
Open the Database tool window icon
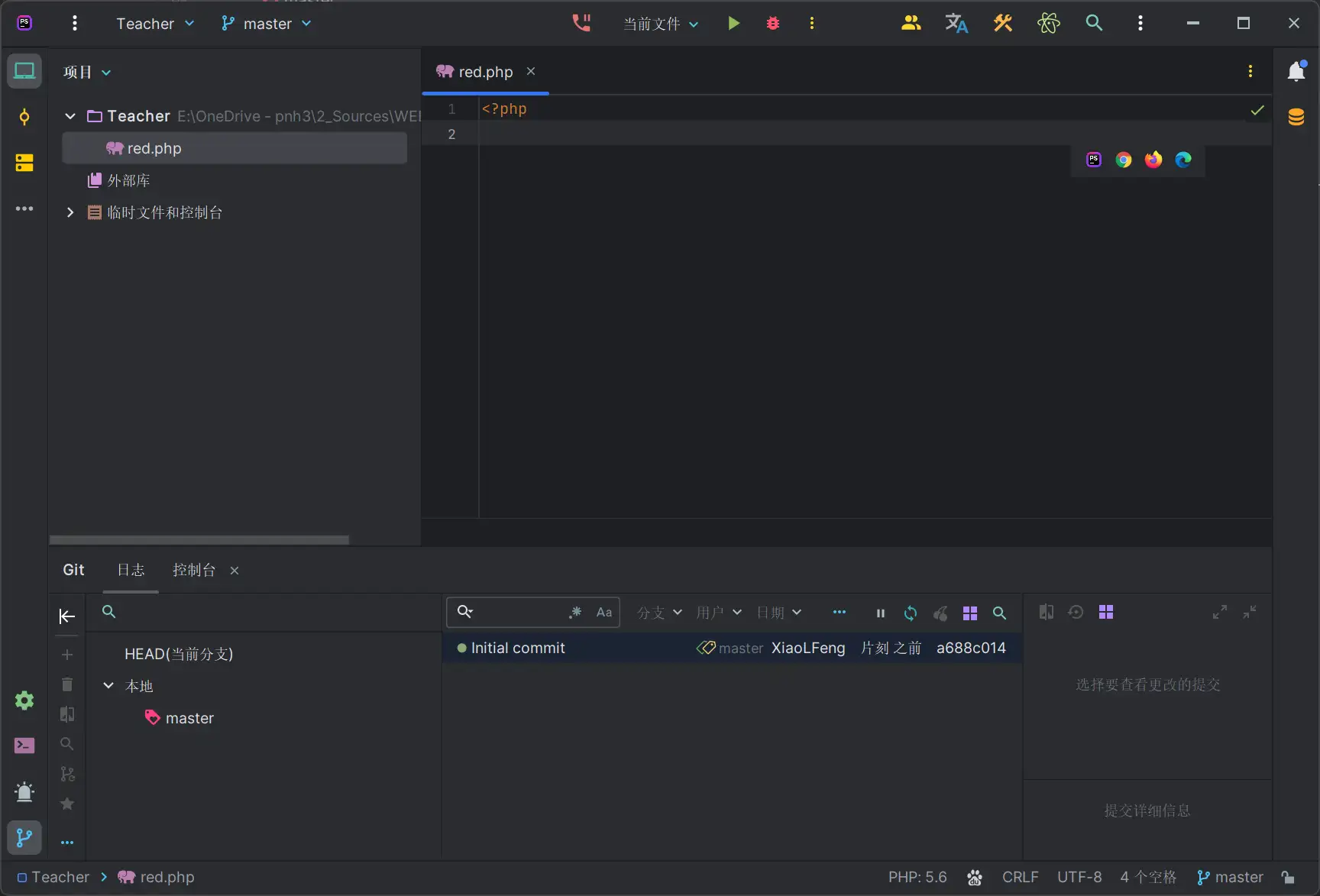[1296, 117]
